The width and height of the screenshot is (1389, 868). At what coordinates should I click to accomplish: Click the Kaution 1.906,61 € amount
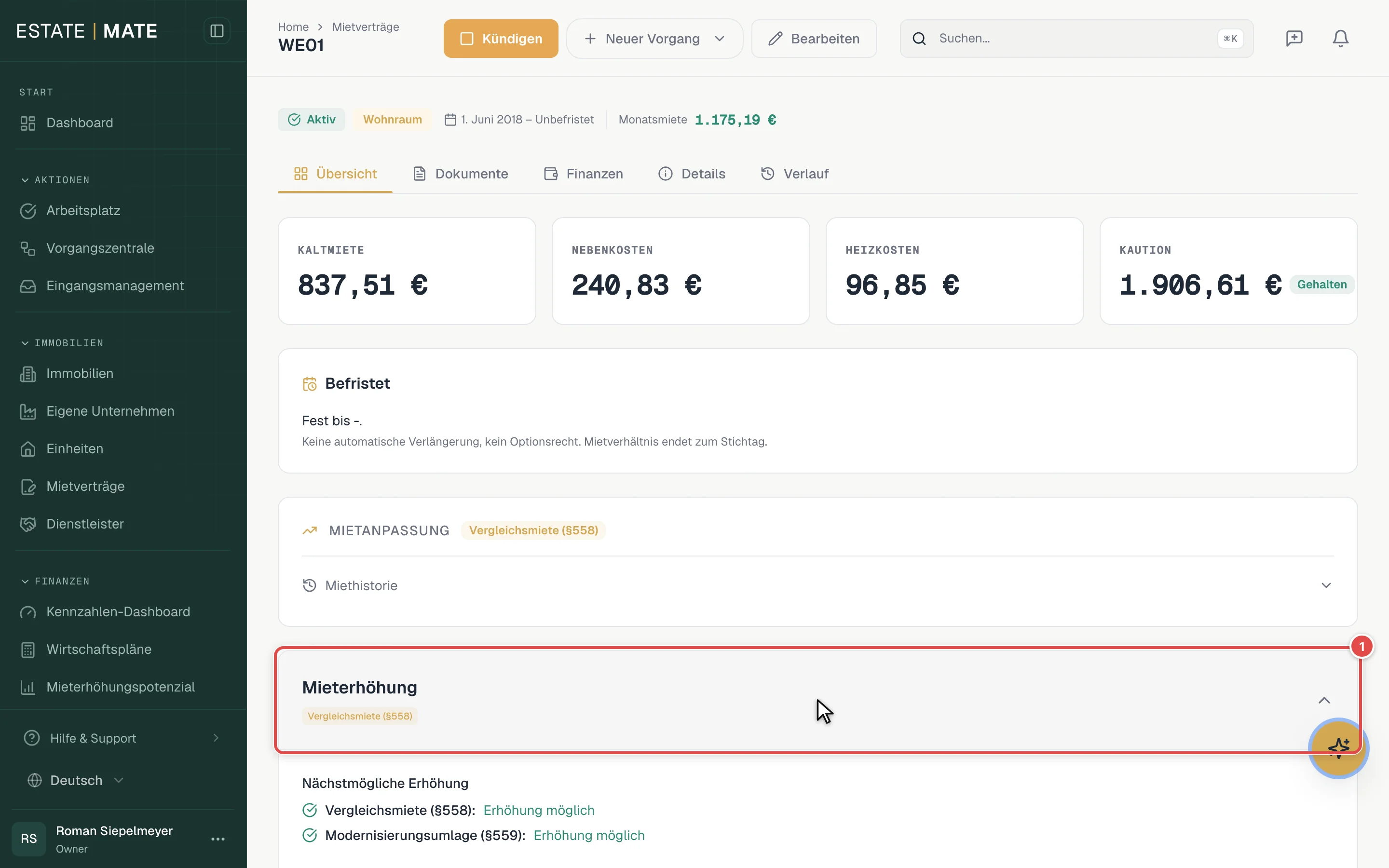point(1200,285)
